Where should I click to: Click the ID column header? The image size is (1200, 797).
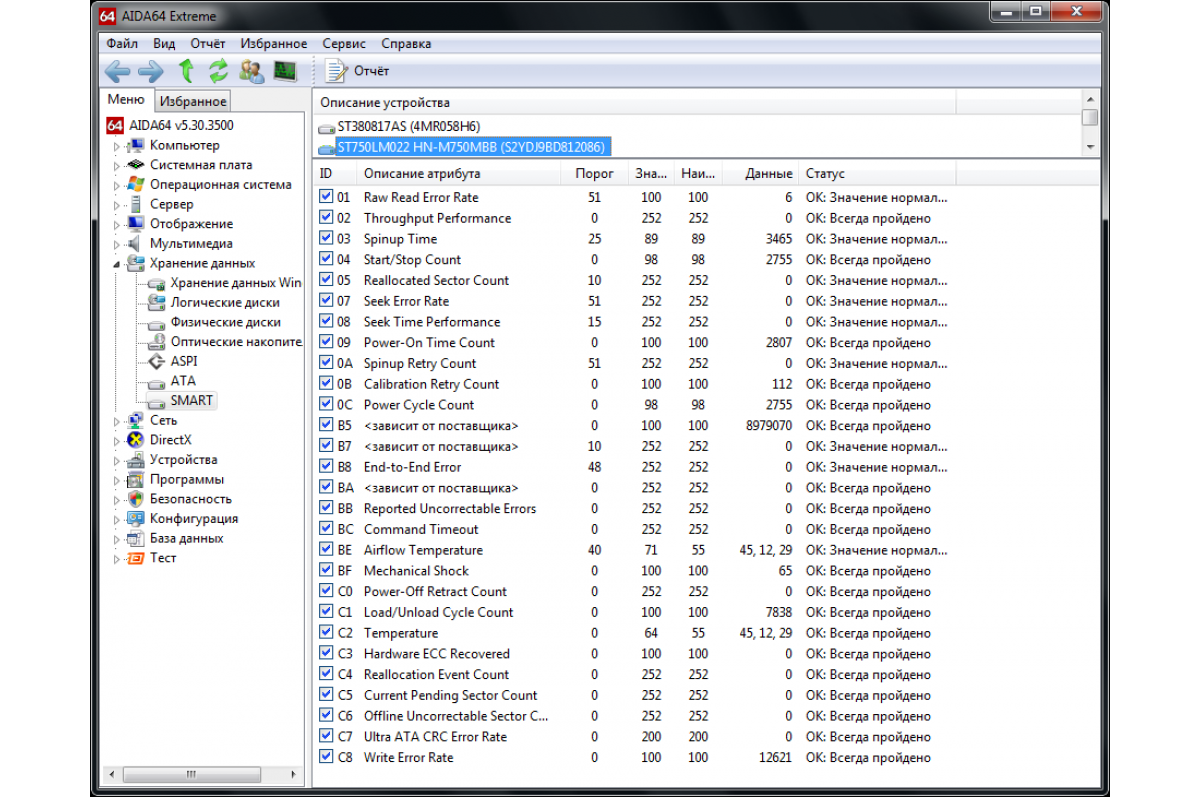tap(337, 174)
